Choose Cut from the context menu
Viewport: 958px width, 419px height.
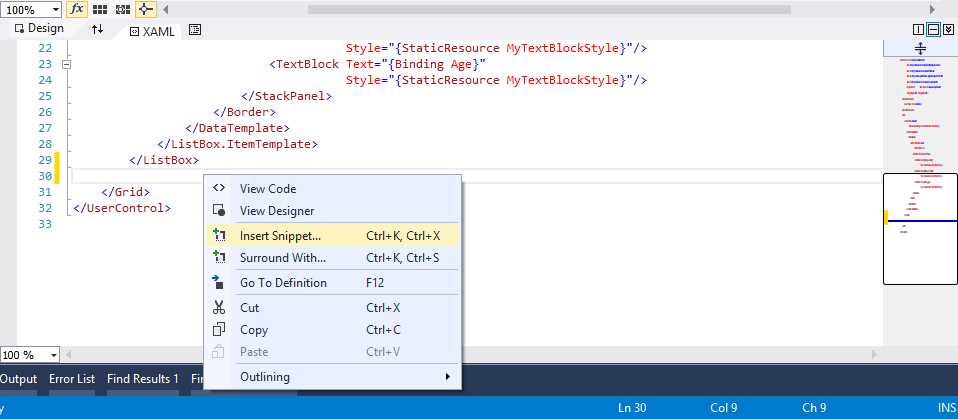pos(332,308)
